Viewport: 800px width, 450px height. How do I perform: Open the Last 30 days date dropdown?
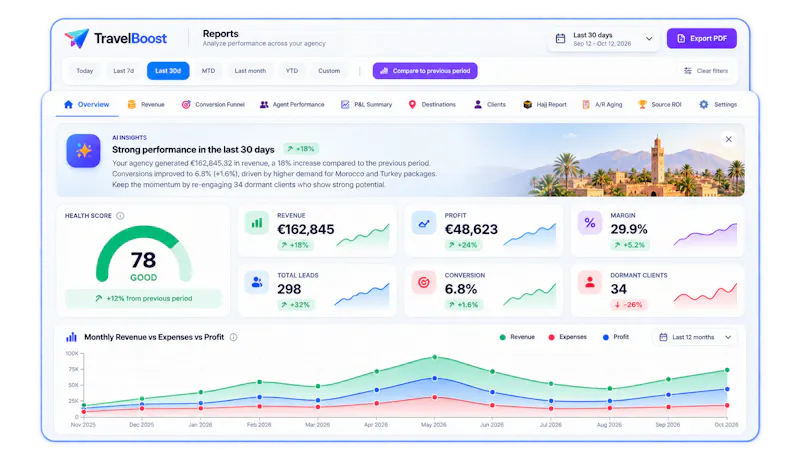click(x=604, y=39)
